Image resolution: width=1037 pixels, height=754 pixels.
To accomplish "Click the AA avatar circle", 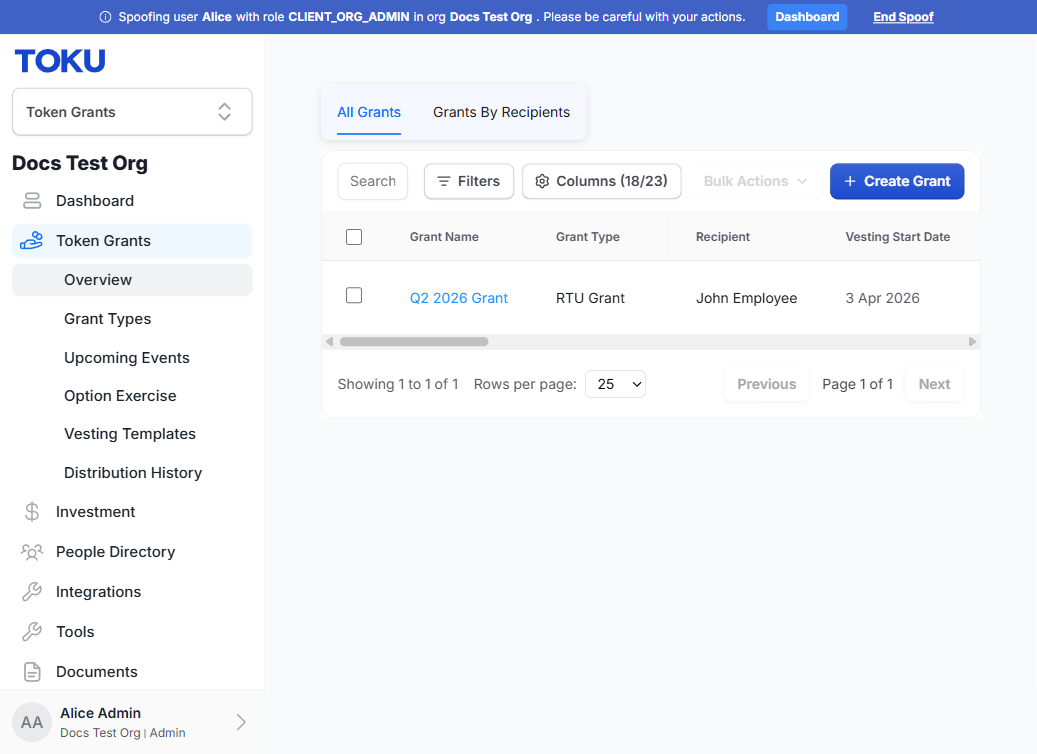I will click(32, 722).
